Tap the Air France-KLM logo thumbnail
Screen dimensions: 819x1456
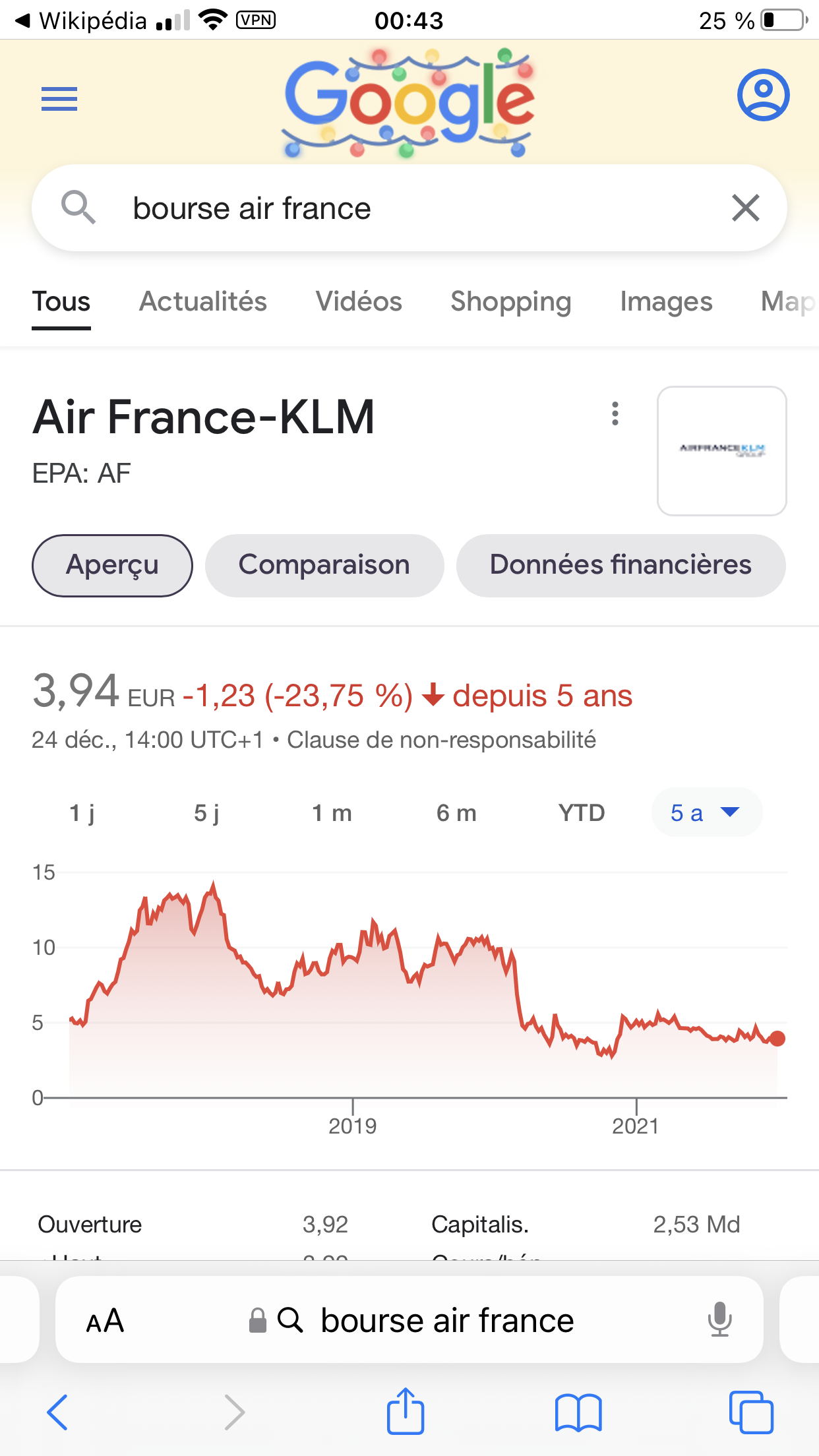coord(721,450)
